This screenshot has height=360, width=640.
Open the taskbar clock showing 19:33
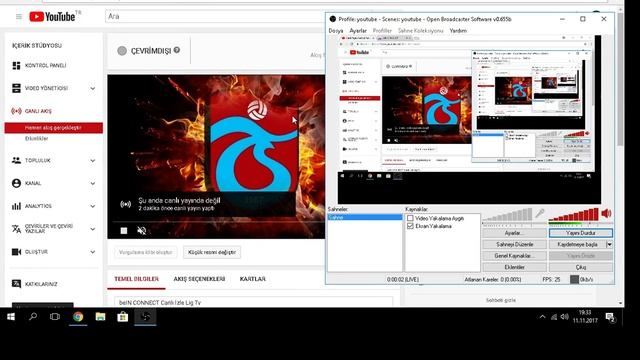pyautogui.click(x=585, y=316)
